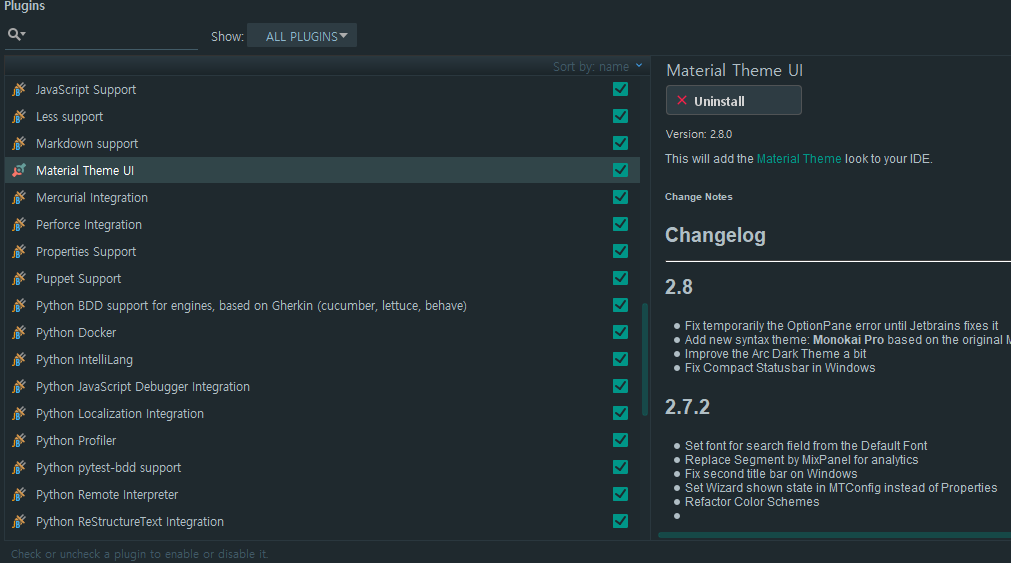Click the Python JavaScript Debugger plugin icon
The width and height of the screenshot is (1011, 563).
(19, 386)
